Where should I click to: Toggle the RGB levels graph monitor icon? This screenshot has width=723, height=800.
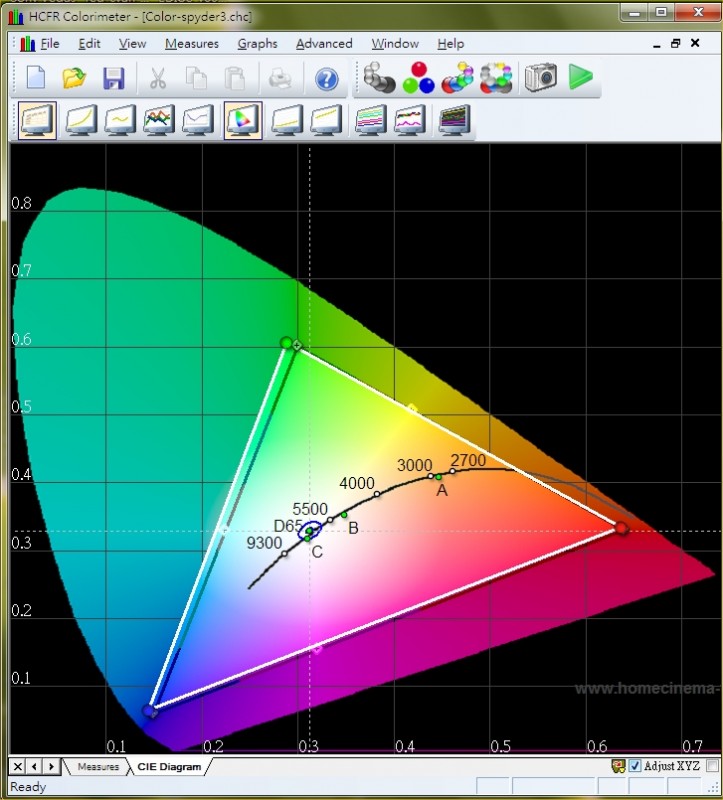point(159,120)
